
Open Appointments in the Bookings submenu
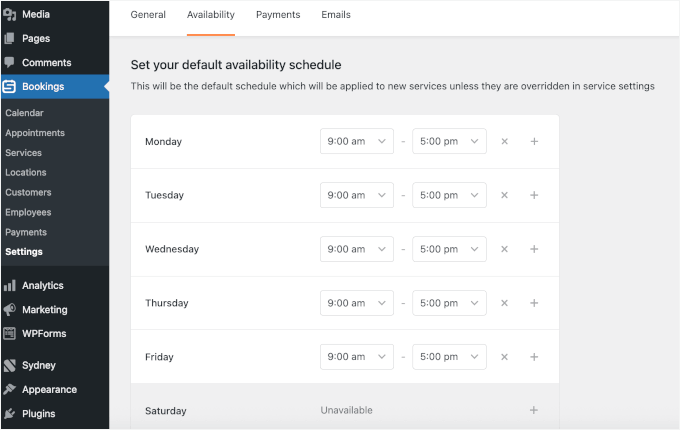click(x=35, y=133)
